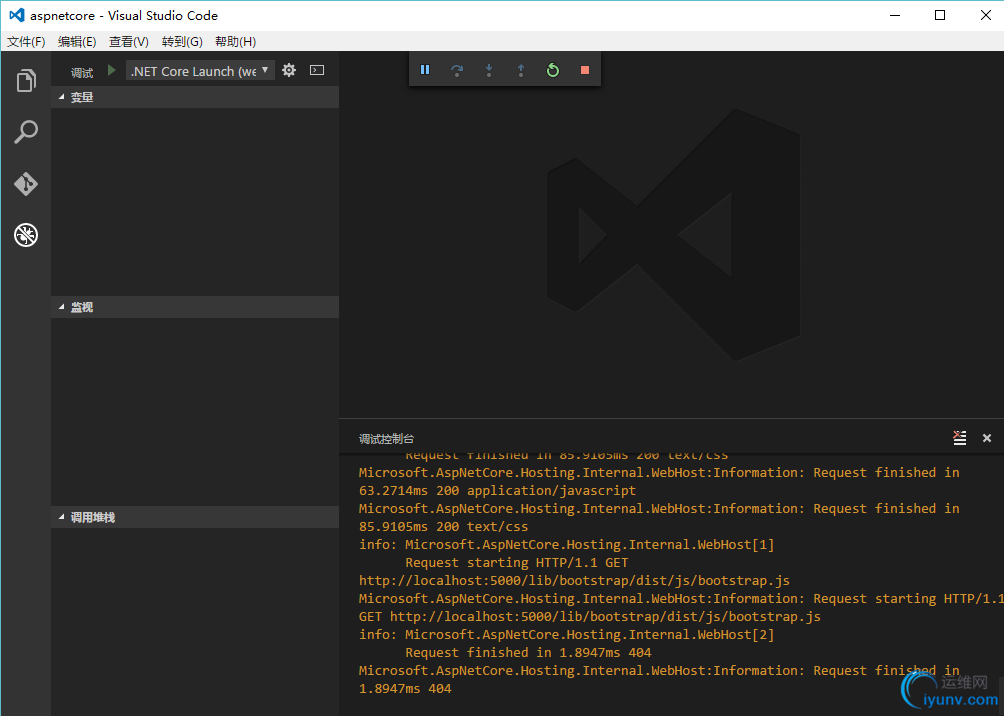Pause the running debug session

click(x=425, y=69)
